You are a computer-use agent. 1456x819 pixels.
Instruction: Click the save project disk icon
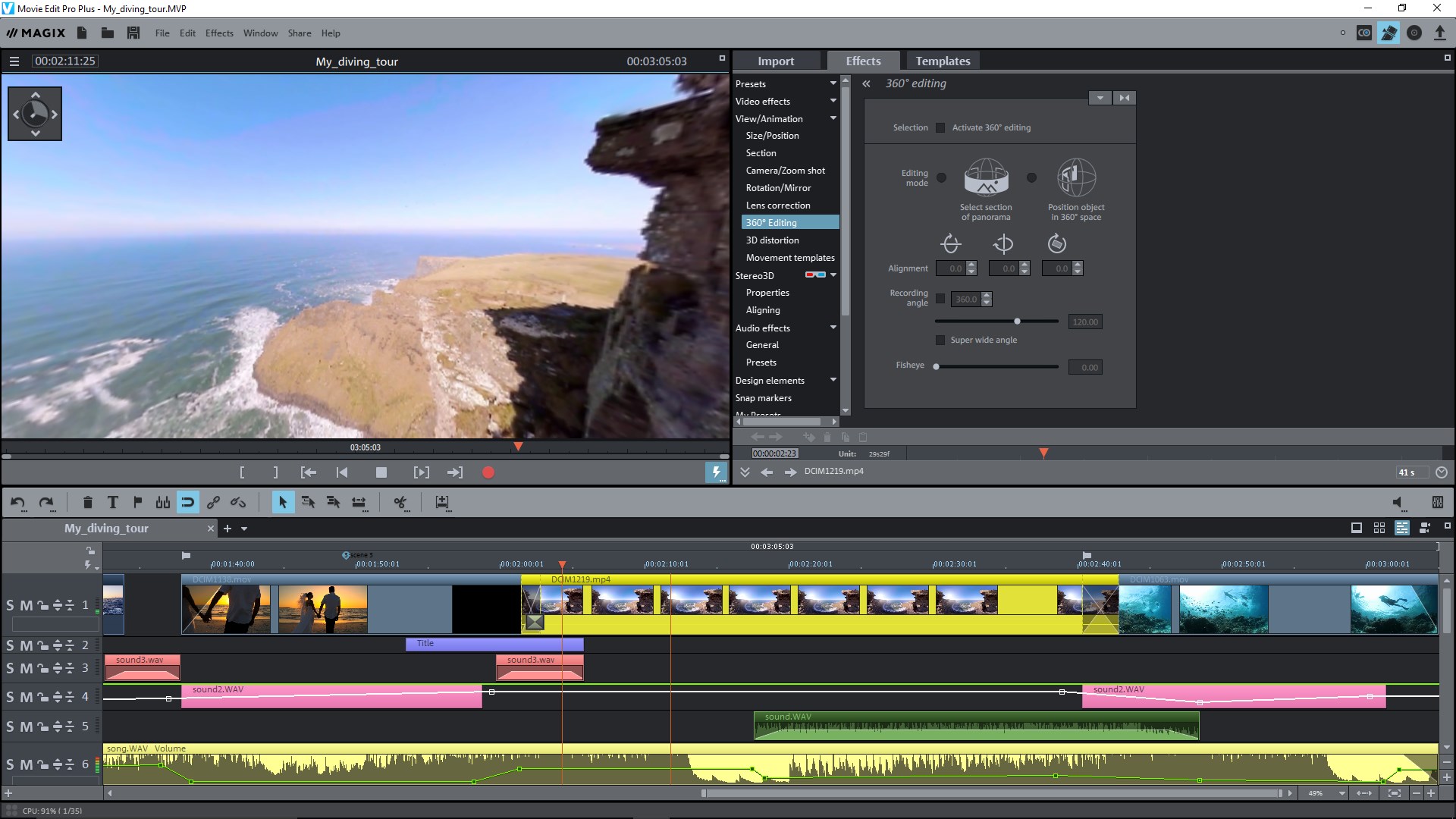click(133, 33)
